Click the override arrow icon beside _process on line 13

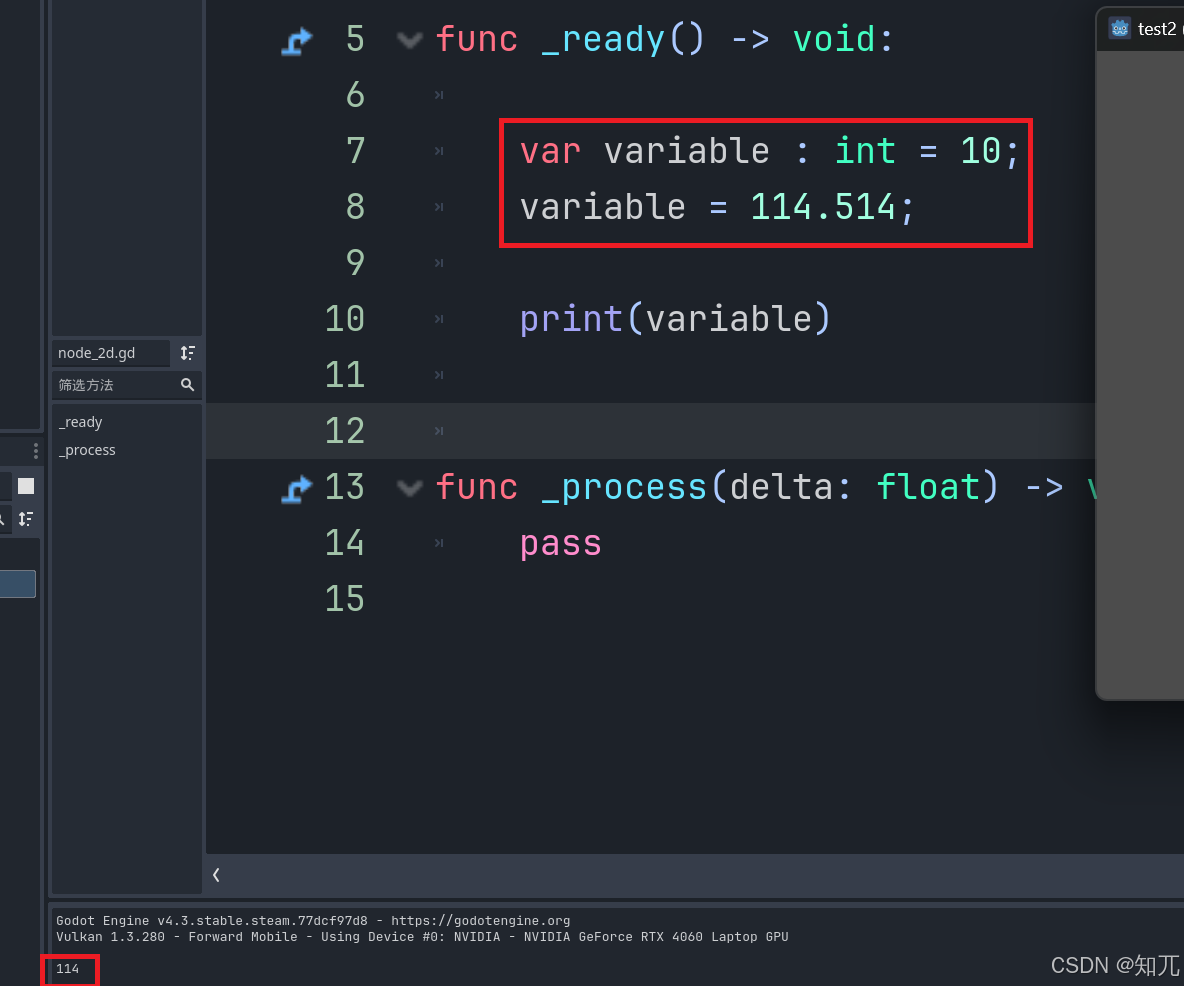tap(296, 487)
